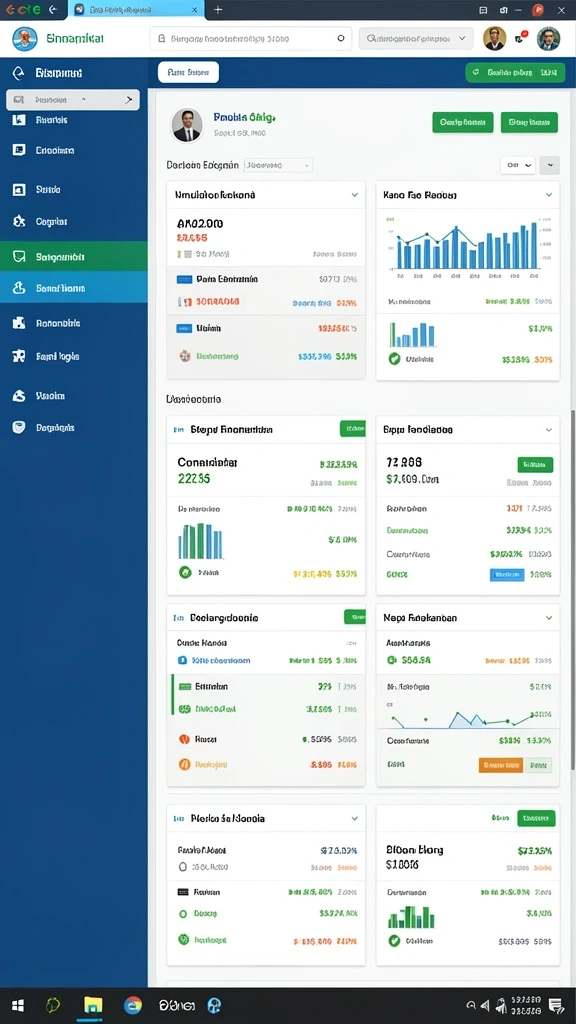
Task: Toggle the green checkmark in the bottom-right card
Action: tap(394, 940)
